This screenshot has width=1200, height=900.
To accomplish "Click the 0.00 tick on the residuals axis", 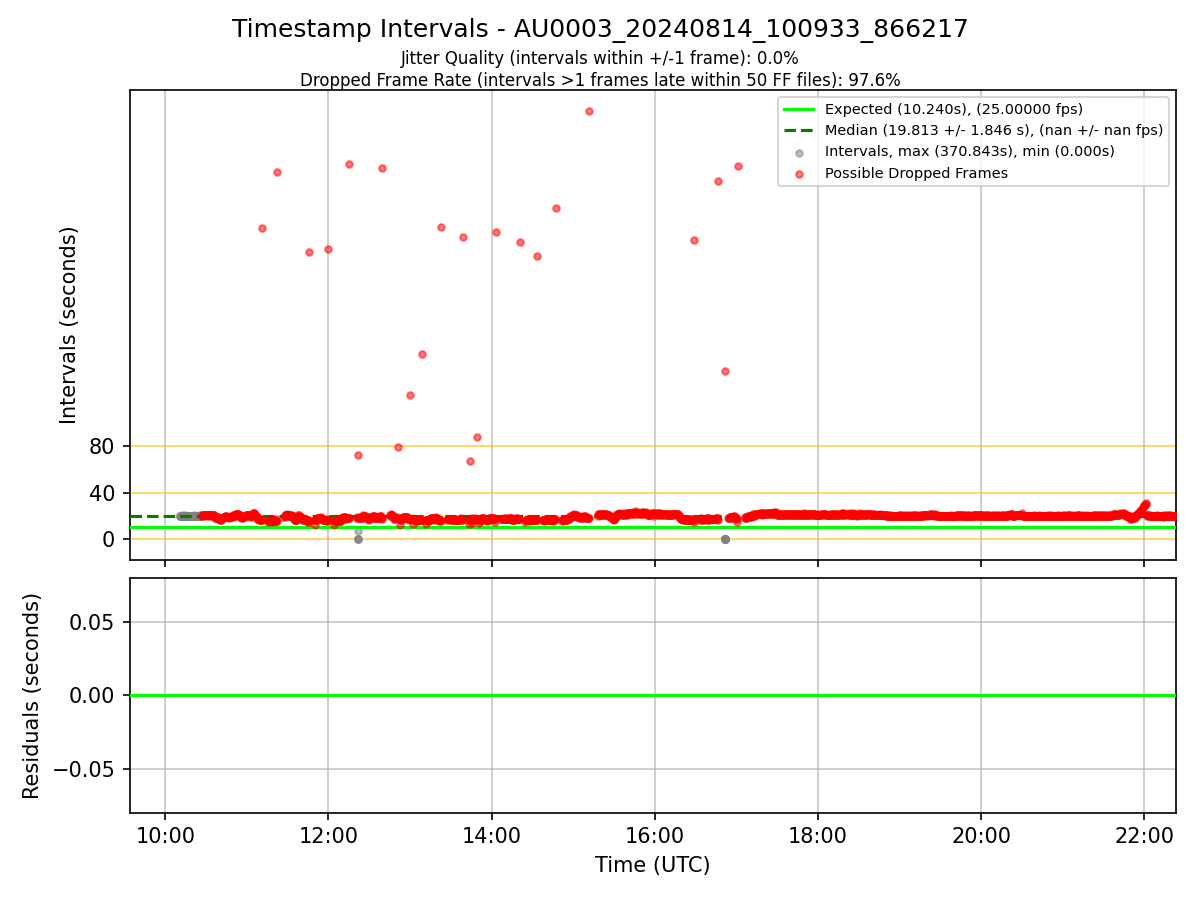I will pos(93,695).
